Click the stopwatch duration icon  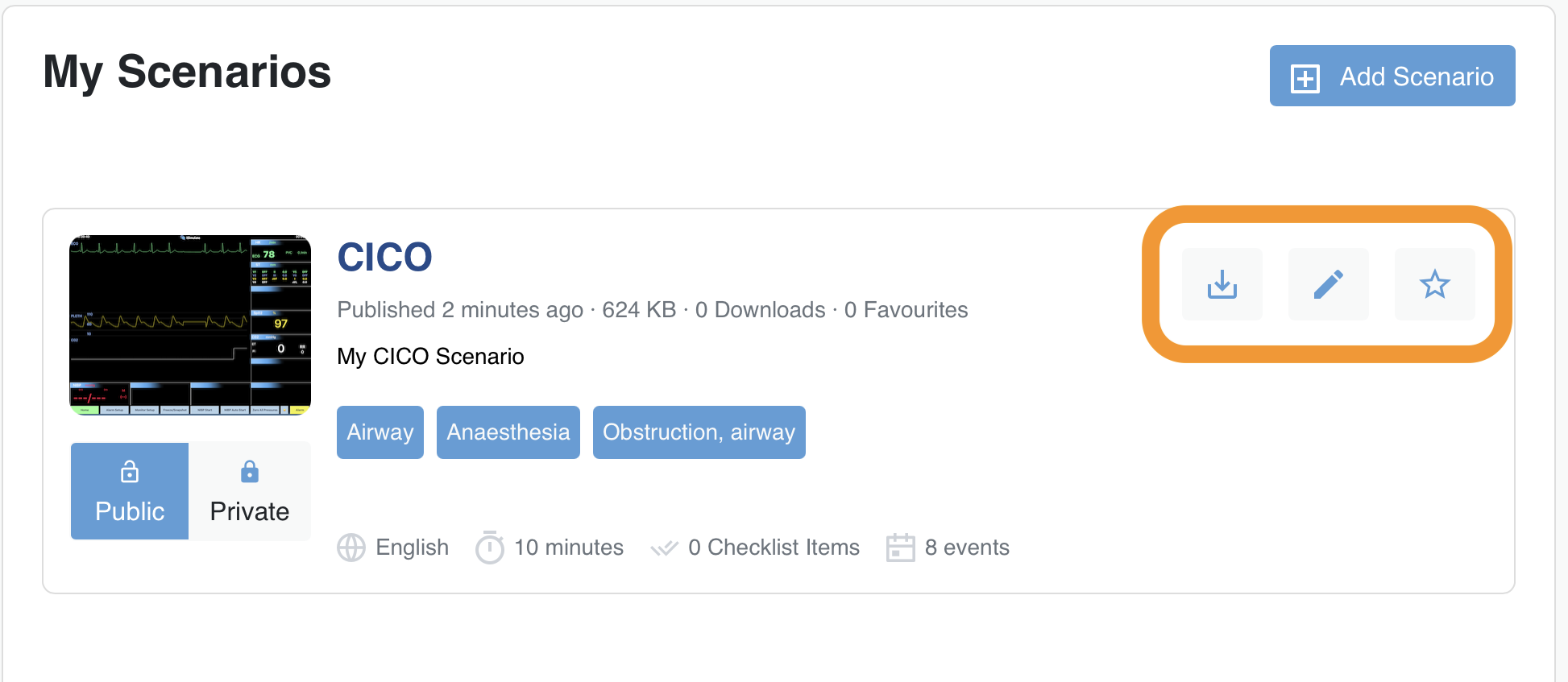point(489,548)
